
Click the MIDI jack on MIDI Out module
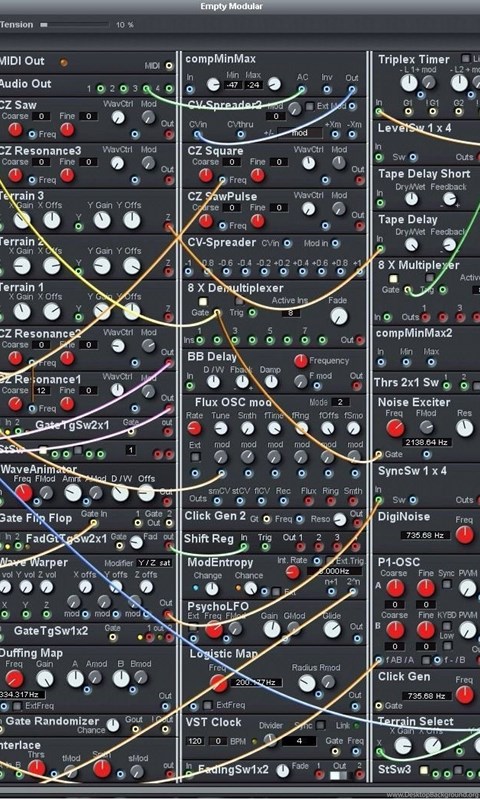coord(169,66)
